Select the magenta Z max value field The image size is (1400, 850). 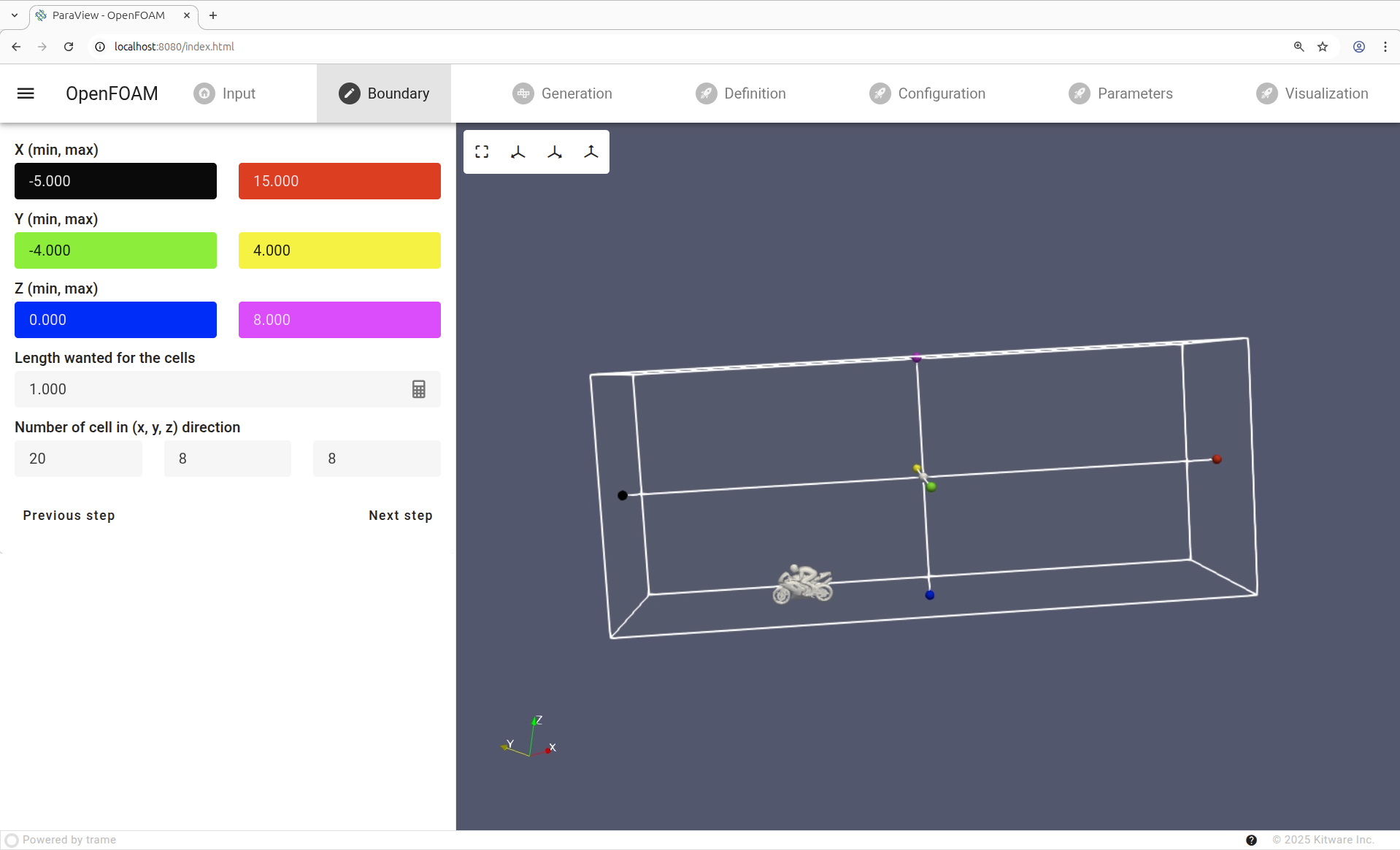coord(339,320)
